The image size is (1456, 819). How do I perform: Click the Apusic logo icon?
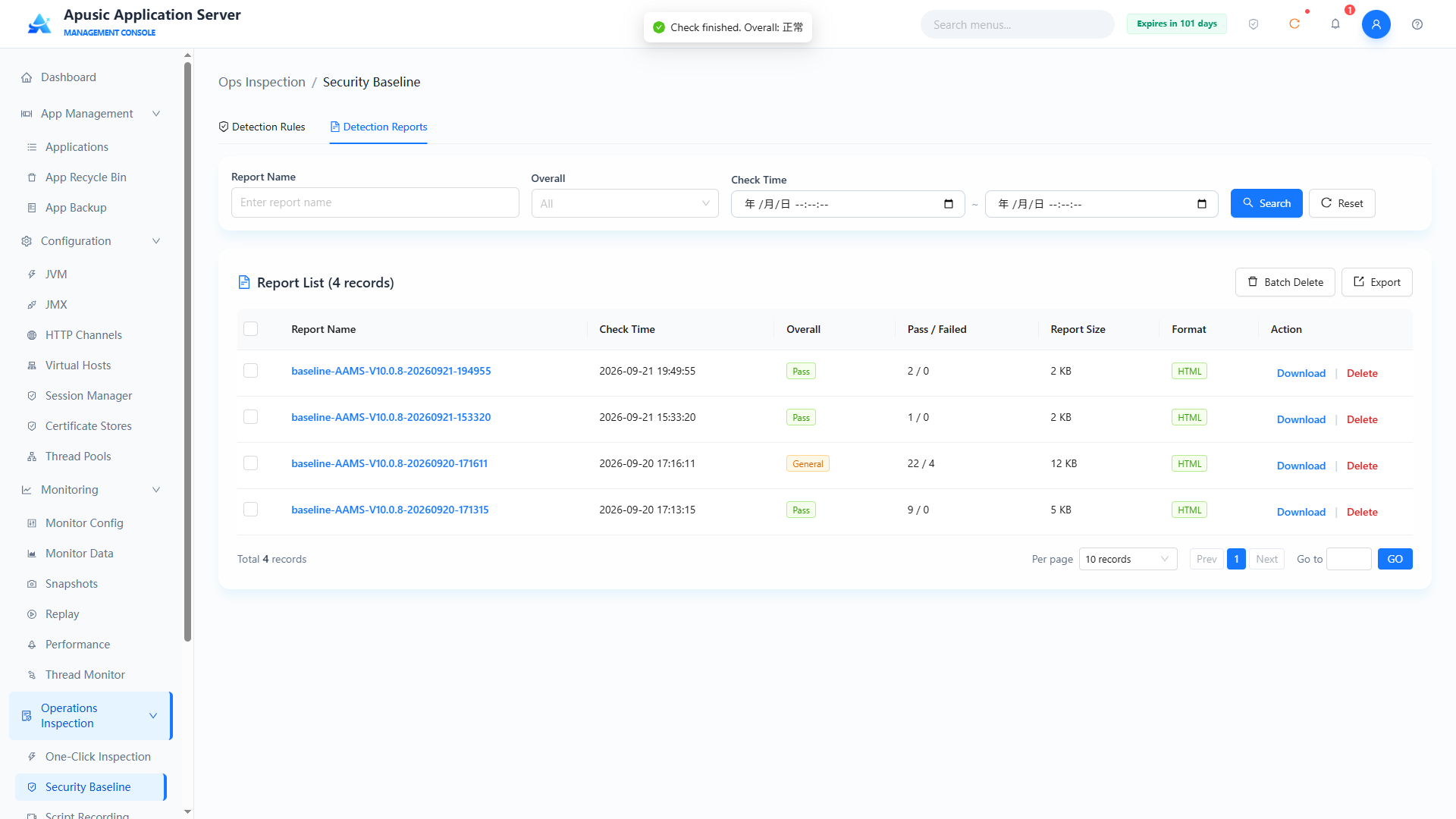point(39,24)
